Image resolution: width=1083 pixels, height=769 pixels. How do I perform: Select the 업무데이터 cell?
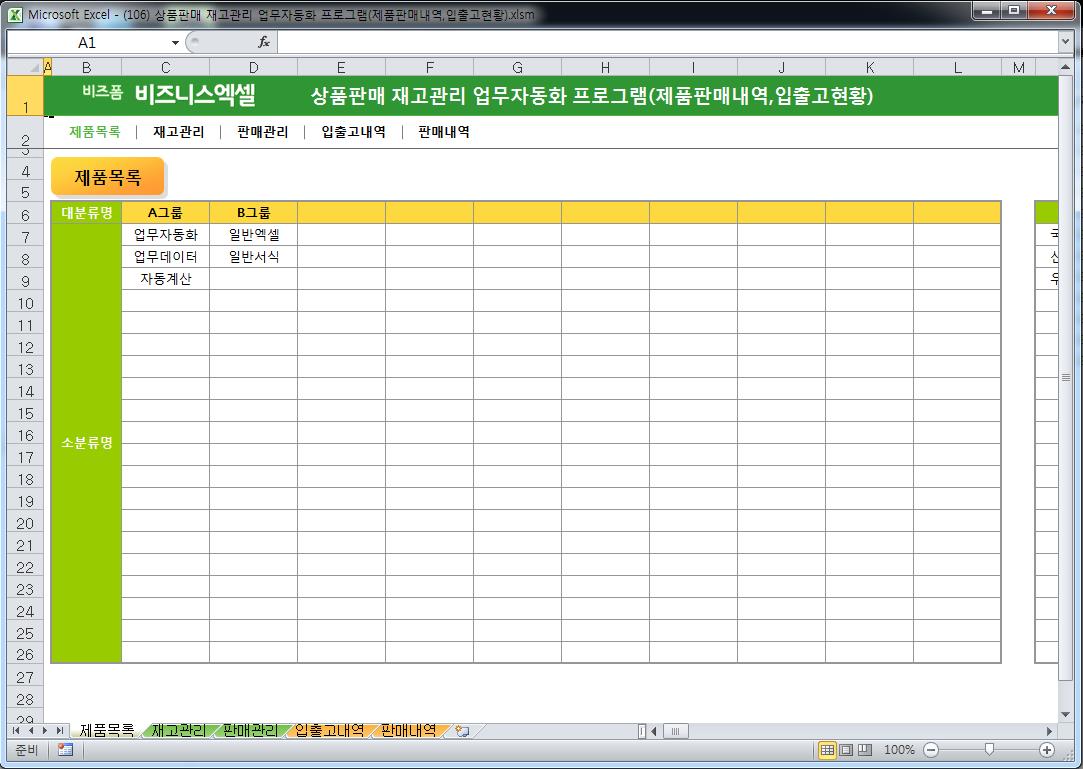(x=166, y=257)
